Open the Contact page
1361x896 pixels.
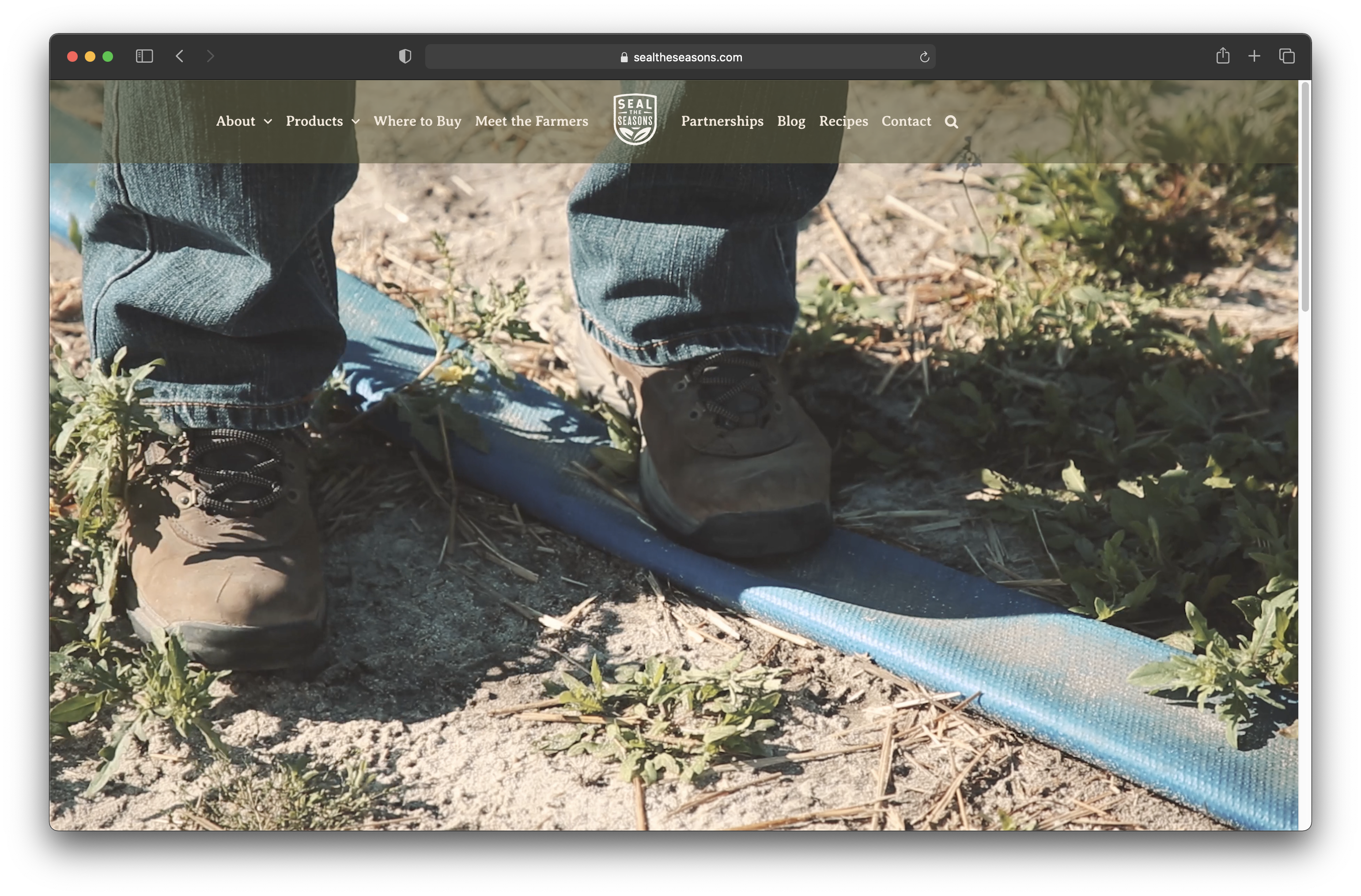tap(907, 121)
